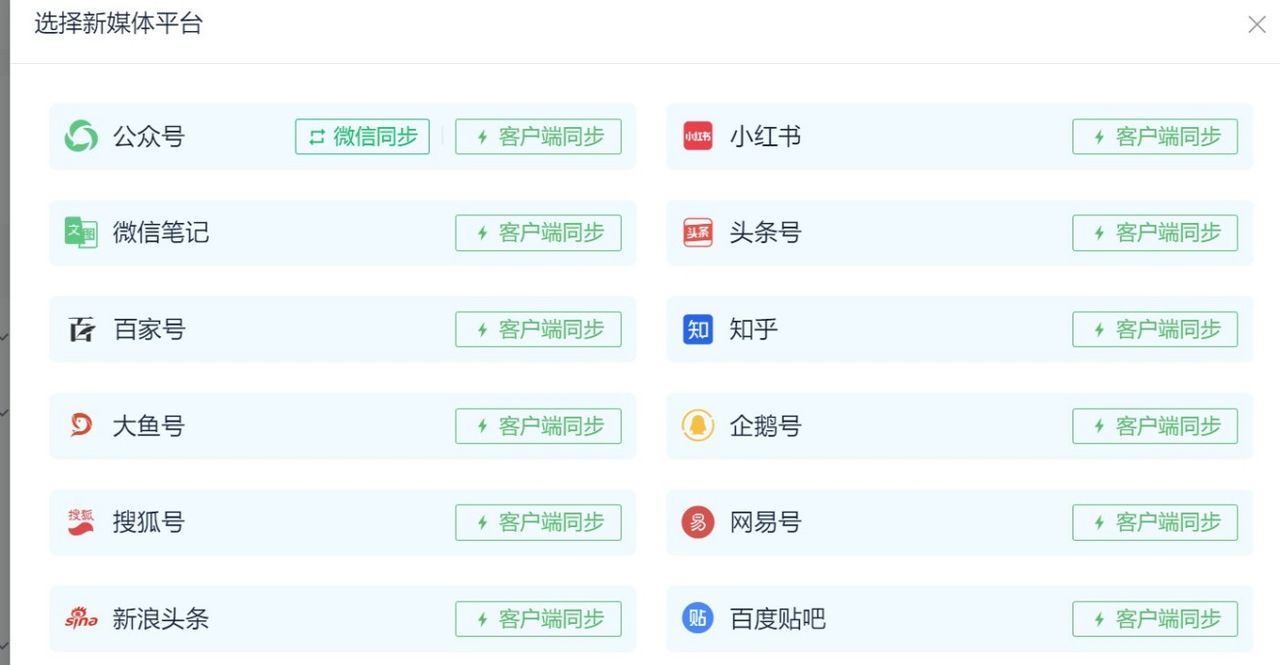Click 客户端同步 button for 公众号
The image size is (1280, 665).
(x=538, y=136)
